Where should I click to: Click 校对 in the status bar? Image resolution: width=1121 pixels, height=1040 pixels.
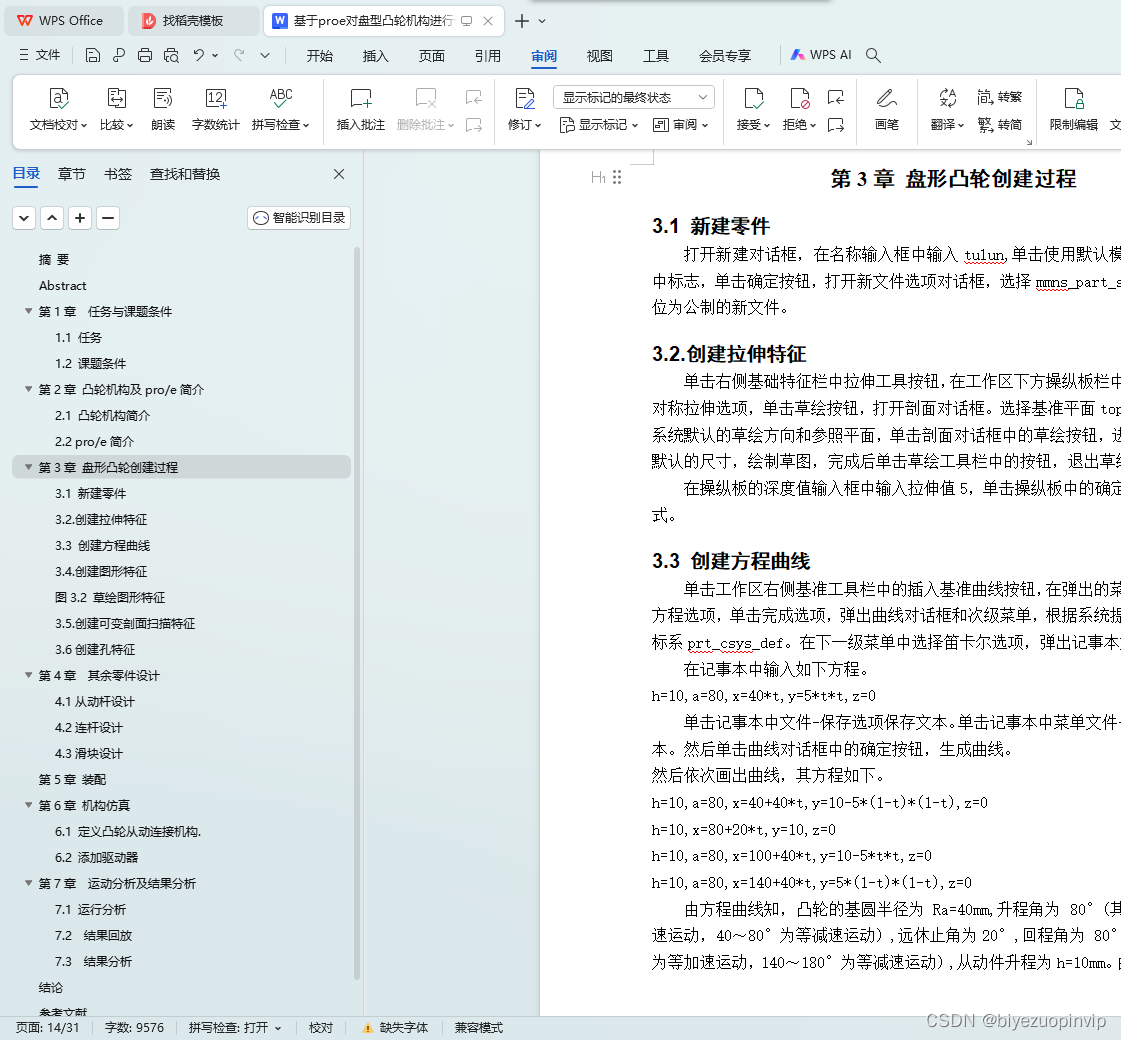(321, 1028)
